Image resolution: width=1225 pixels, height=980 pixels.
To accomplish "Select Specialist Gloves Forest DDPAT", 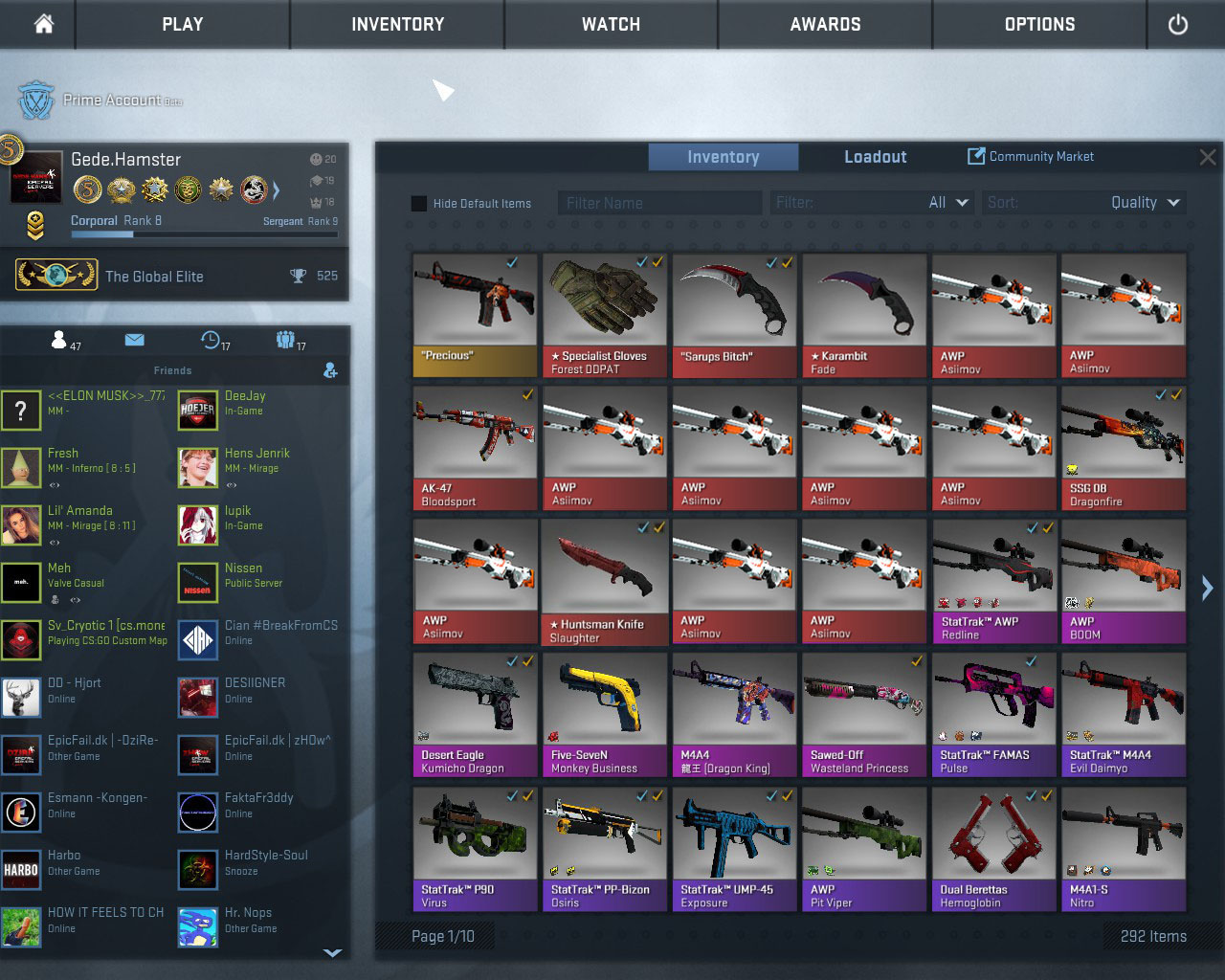I will [x=605, y=315].
